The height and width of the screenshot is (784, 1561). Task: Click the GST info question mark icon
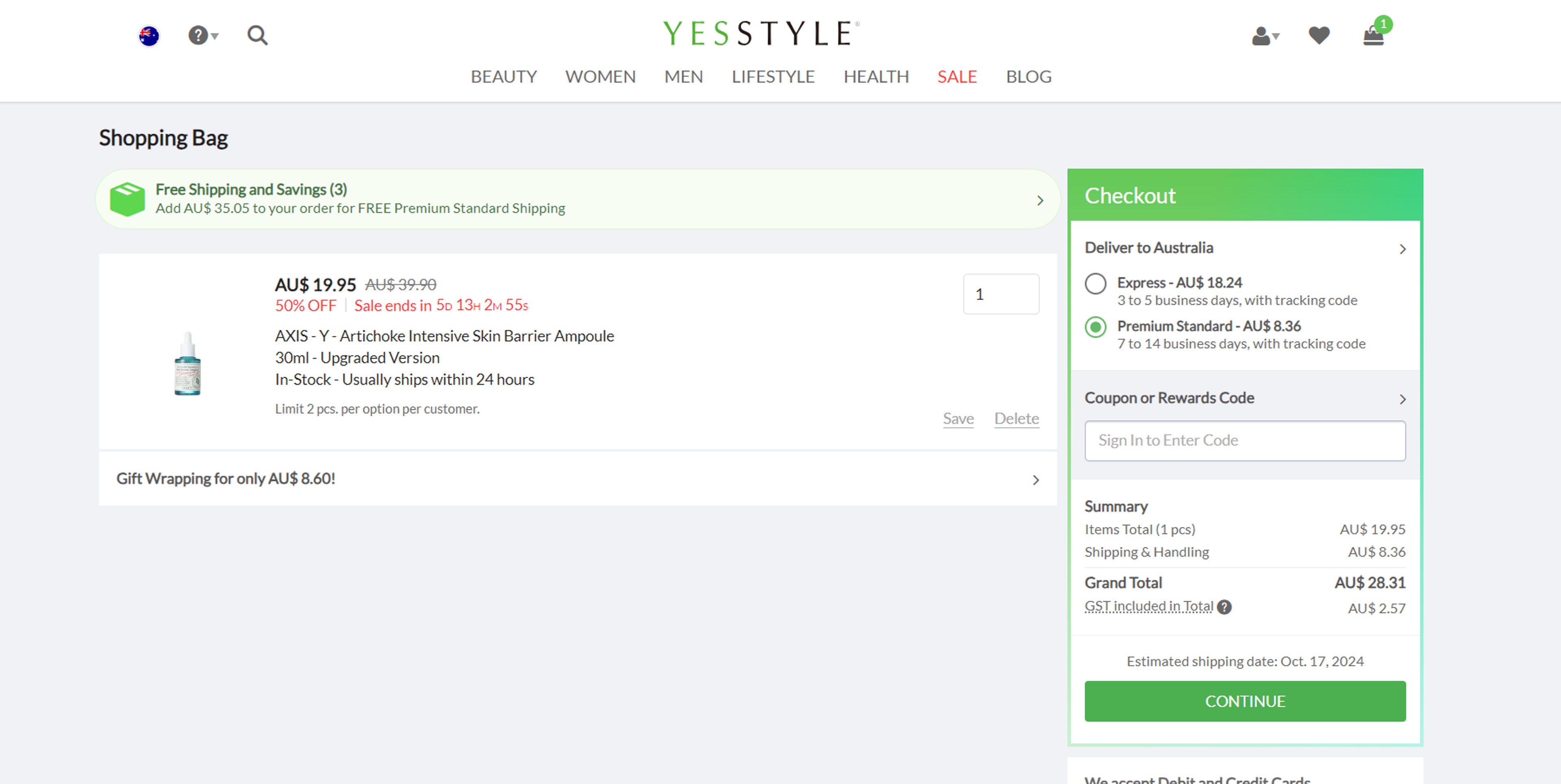[x=1224, y=606]
